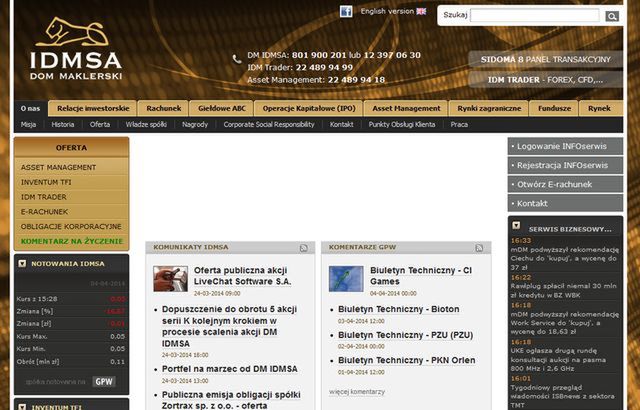
Task: Select the Rachunek tab
Action: click(x=163, y=109)
